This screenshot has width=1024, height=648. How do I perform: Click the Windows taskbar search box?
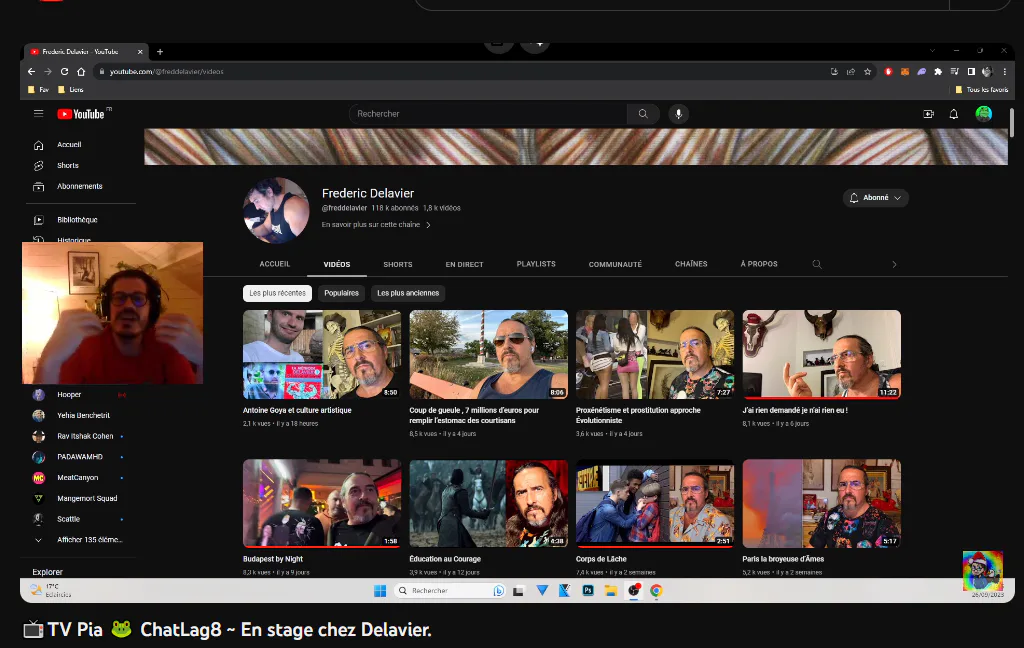(x=450, y=591)
